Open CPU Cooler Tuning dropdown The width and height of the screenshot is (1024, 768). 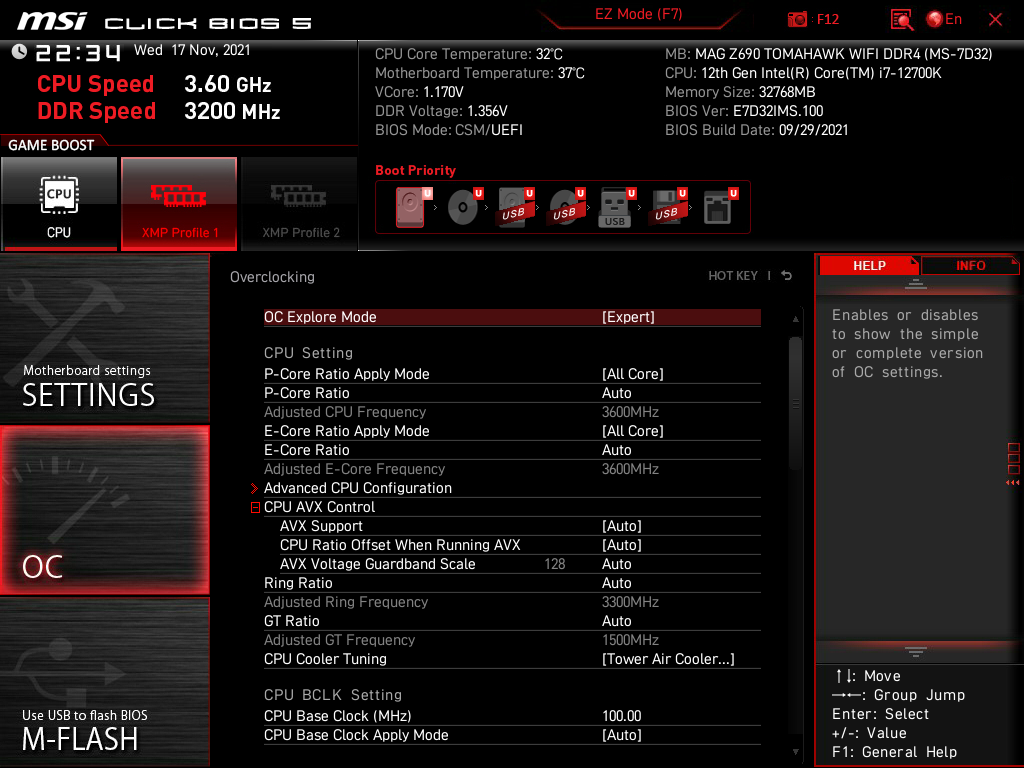(668, 659)
